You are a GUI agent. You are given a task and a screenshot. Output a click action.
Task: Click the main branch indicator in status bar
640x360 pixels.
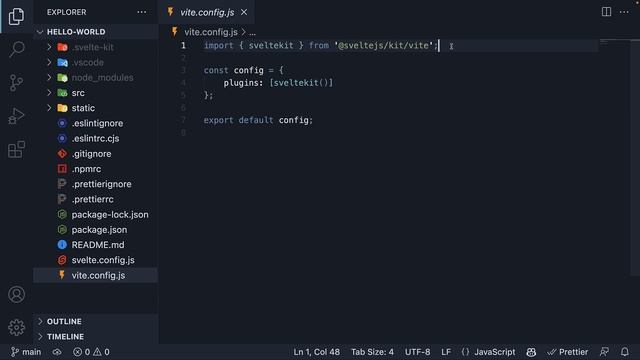[26, 352]
